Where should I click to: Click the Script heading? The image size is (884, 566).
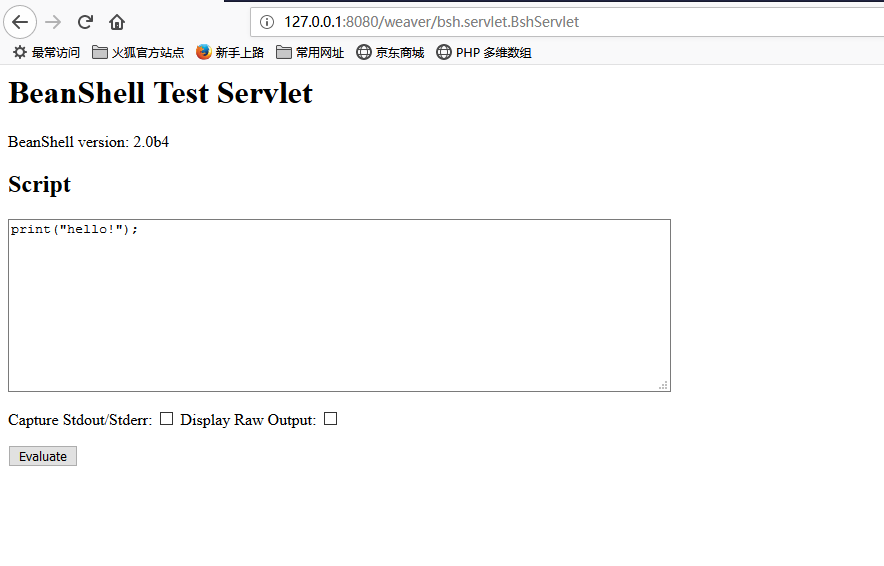(39, 185)
